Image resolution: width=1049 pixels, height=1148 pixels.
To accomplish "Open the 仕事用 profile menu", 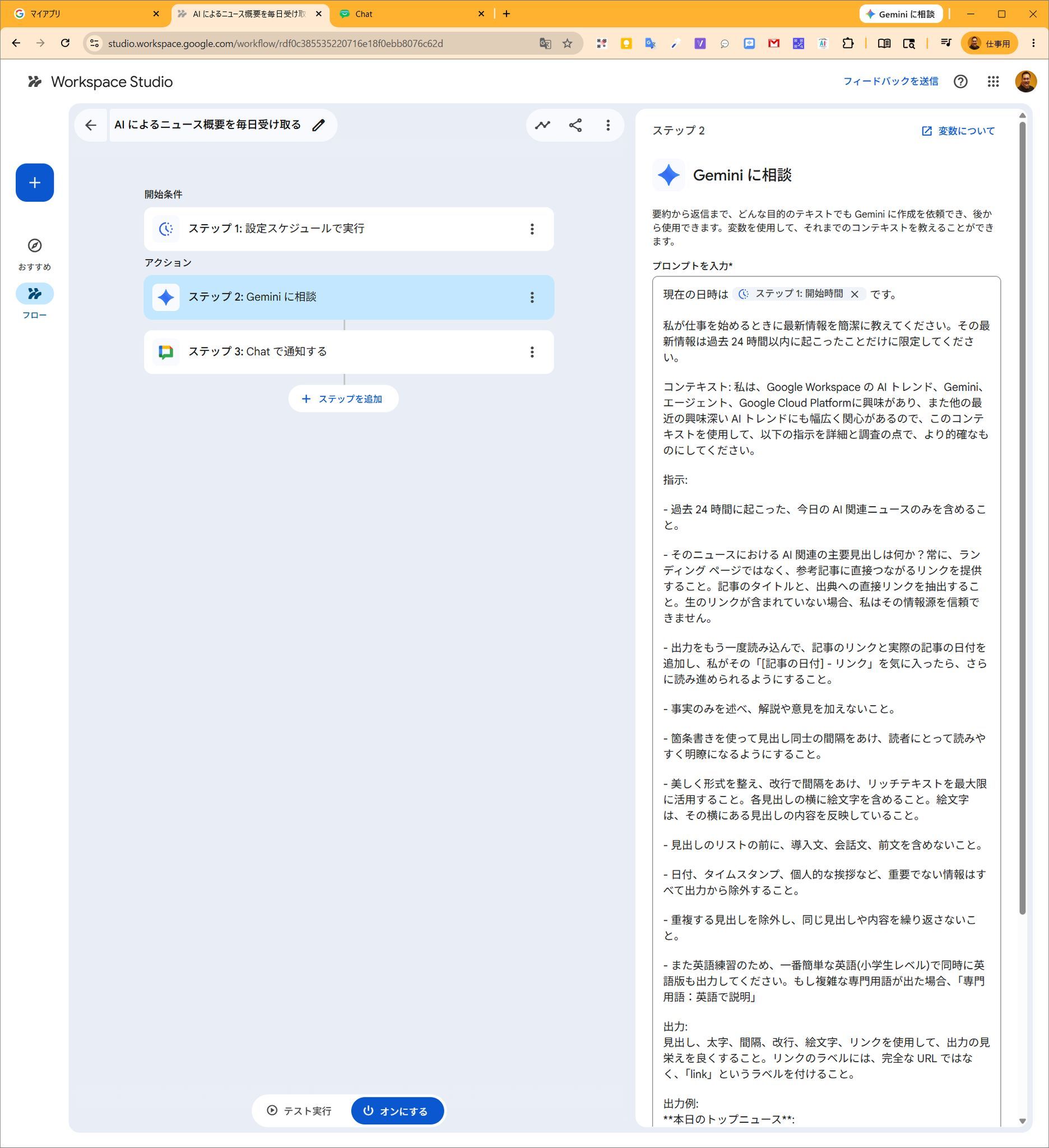I will [x=989, y=43].
